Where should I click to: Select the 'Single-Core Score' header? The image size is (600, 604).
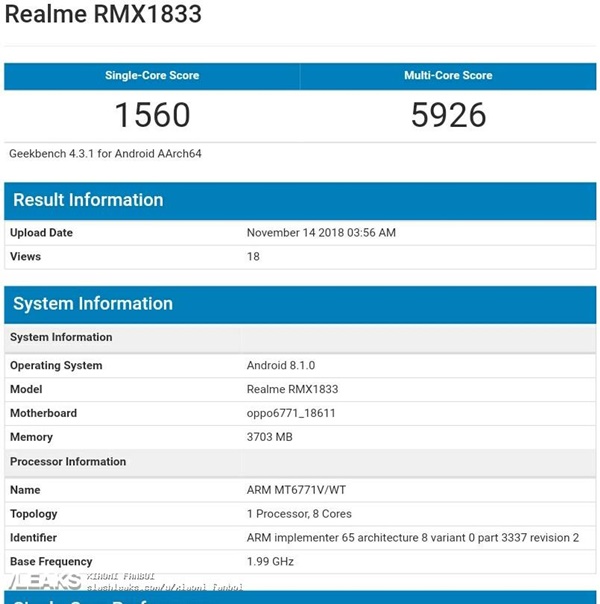pyautogui.click(x=152, y=76)
